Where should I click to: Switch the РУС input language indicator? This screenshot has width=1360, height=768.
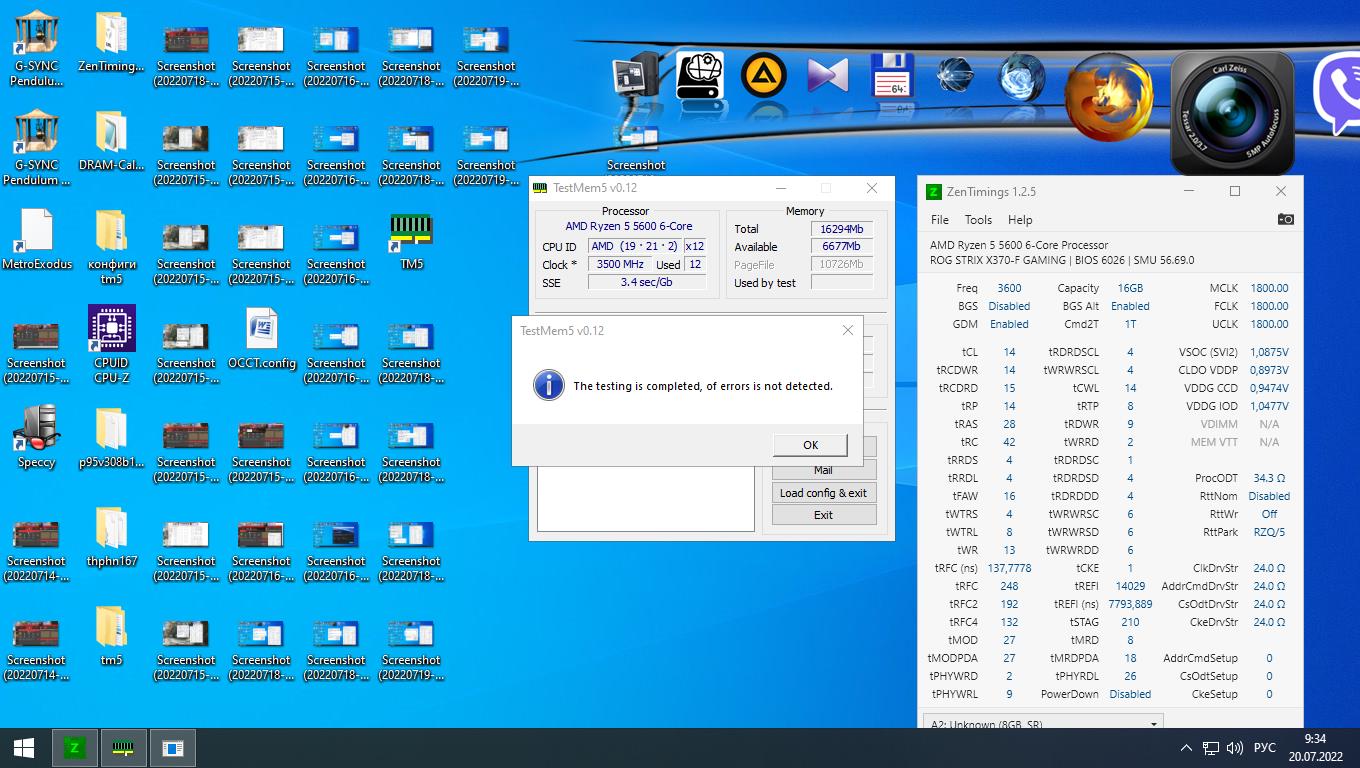point(1265,748)
